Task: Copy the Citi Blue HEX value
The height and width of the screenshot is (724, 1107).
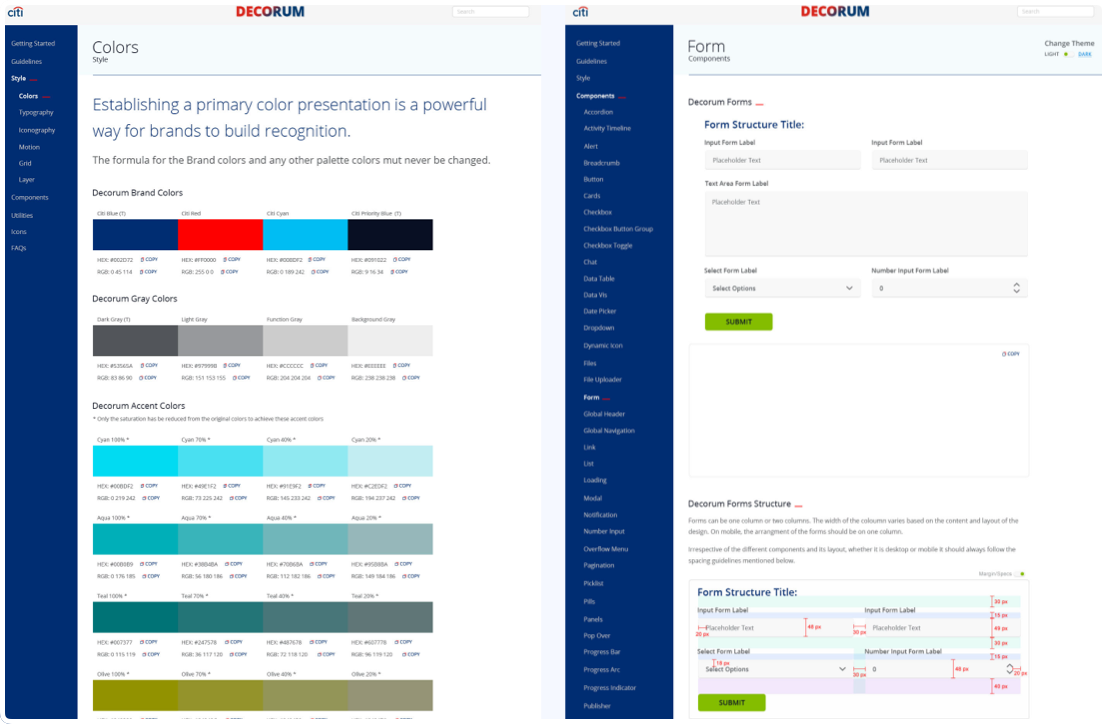Action: tap(149, 259)
